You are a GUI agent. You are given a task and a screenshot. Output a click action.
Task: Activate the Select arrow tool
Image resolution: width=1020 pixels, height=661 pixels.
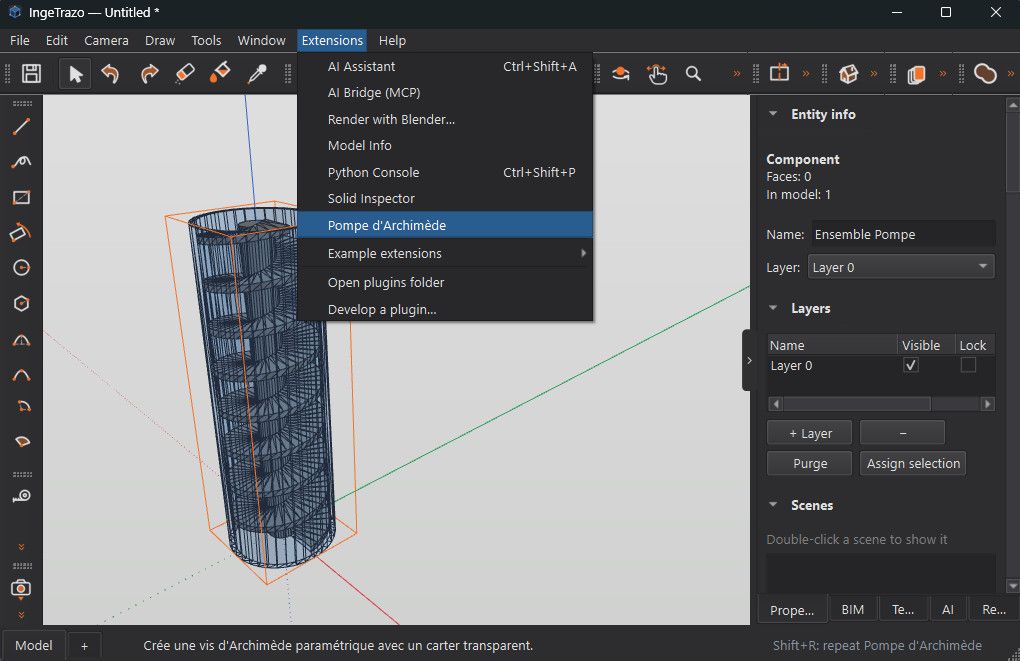click(75, 74)
